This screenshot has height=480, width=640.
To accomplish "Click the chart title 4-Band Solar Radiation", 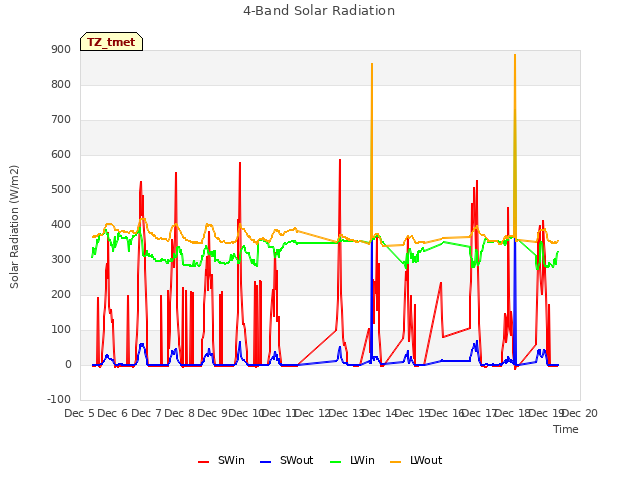I will click(319, 11).
